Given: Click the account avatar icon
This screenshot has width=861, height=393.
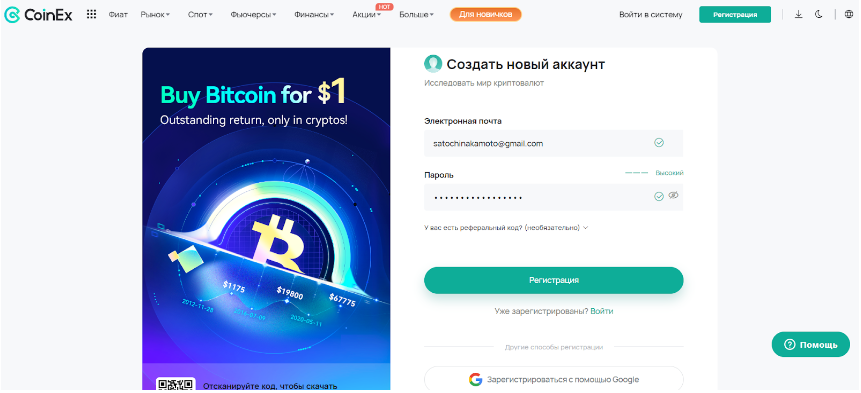Looking at the screenshot, I should pyautogui.click(x=433, y=64).
